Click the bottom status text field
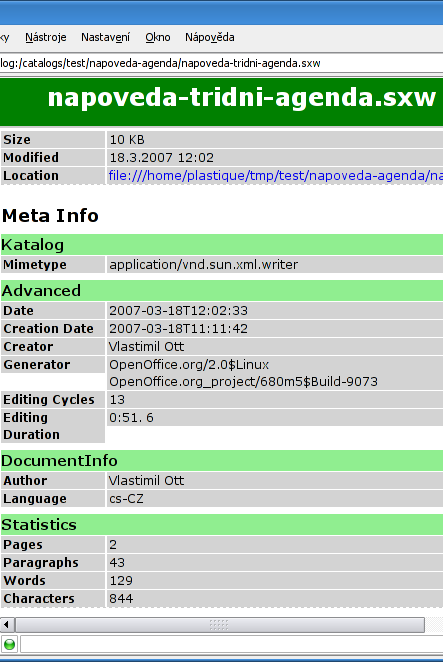The image size is (443, 662). click(231, 645)
